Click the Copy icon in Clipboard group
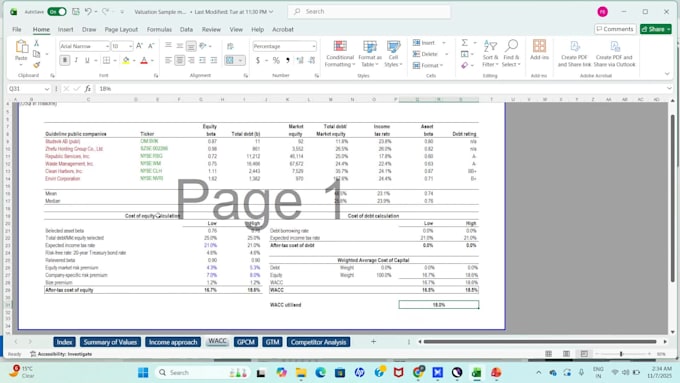The image size is (680, 383). point(36,54)
